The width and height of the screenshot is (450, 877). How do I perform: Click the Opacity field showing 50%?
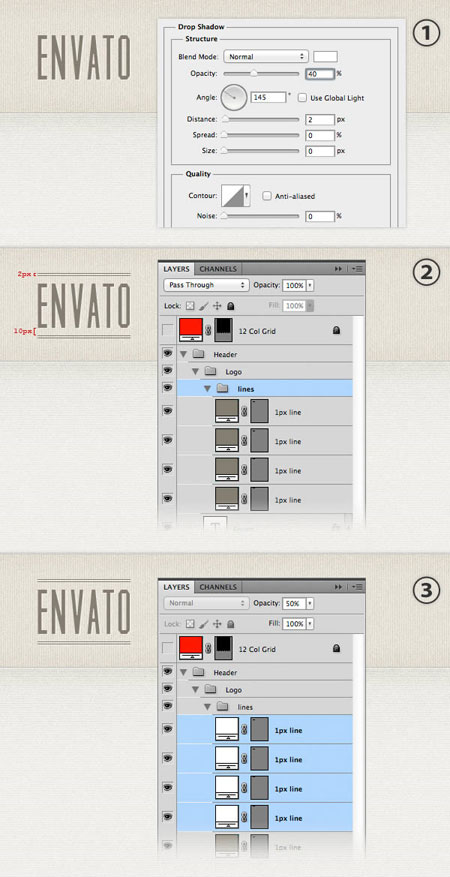point(293,603)
